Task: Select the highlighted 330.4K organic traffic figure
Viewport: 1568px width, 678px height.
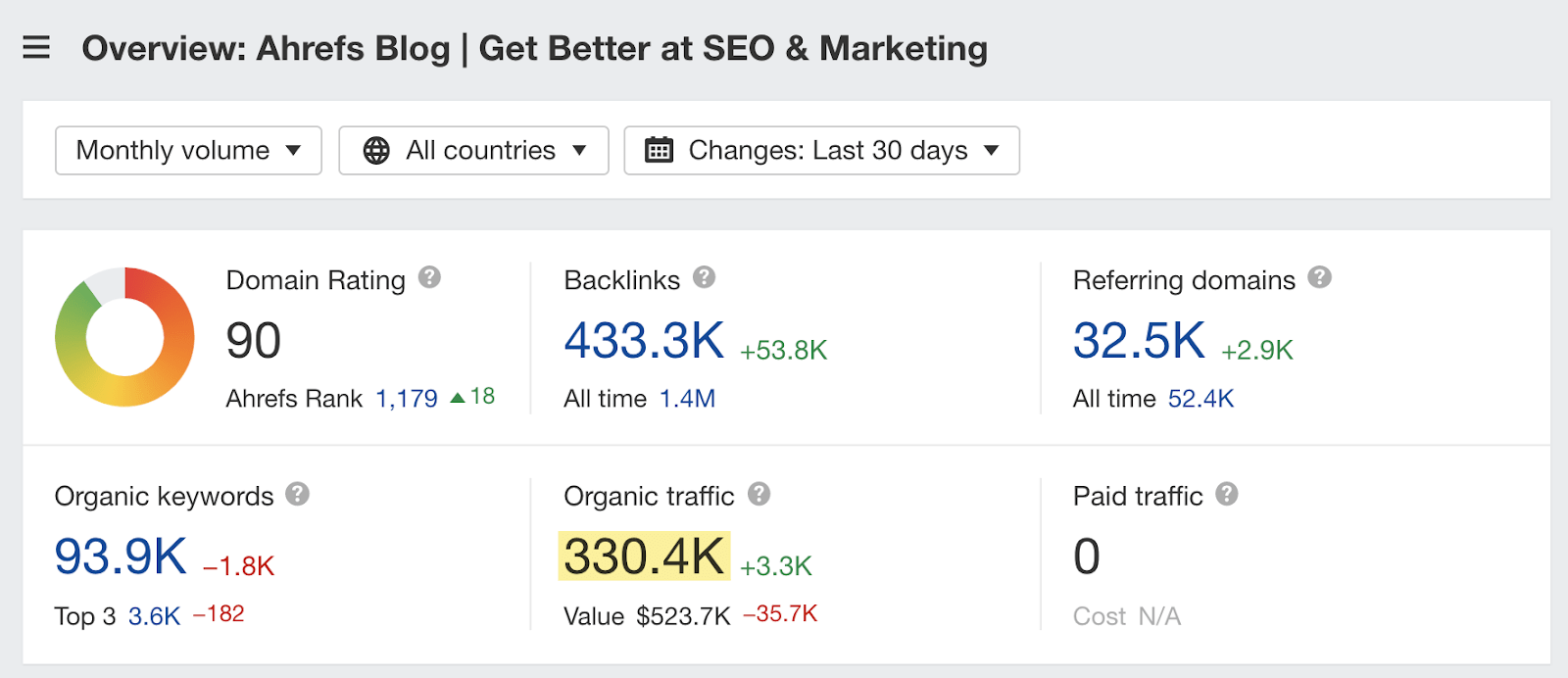Action: click(x=642, y=557)
